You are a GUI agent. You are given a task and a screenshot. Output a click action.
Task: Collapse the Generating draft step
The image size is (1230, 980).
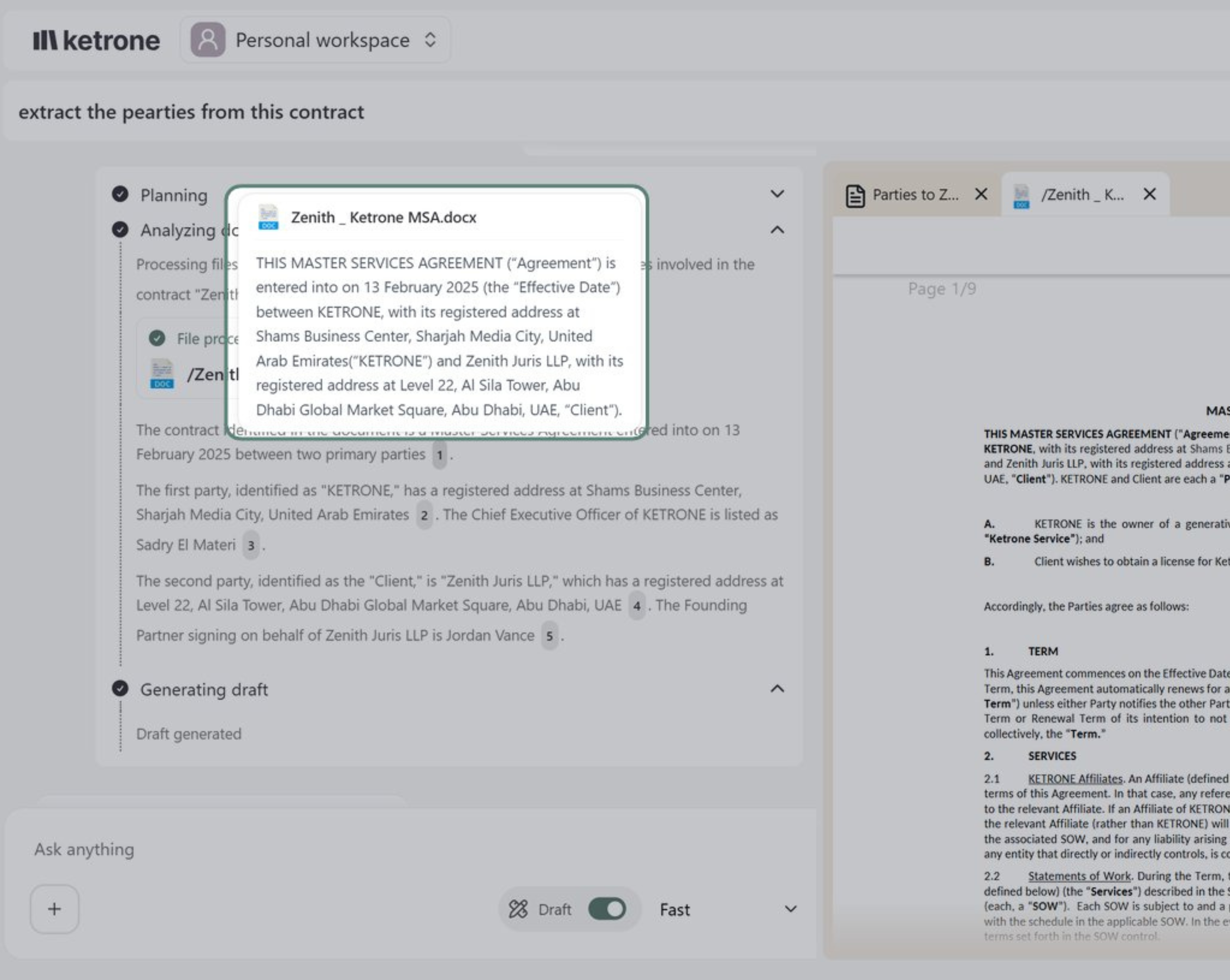(777, 689)
